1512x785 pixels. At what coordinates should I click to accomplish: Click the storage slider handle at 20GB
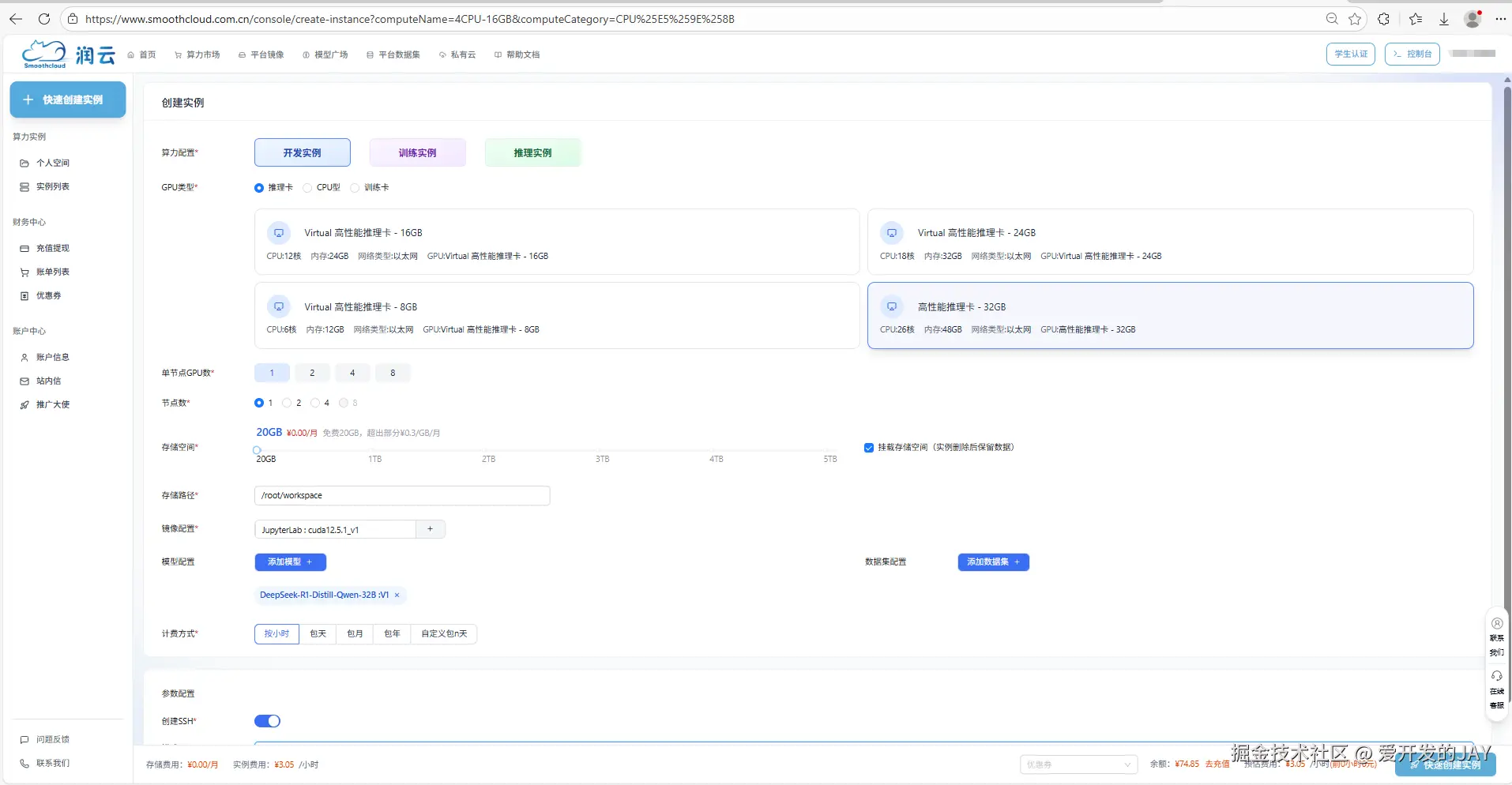click(257, 450)
